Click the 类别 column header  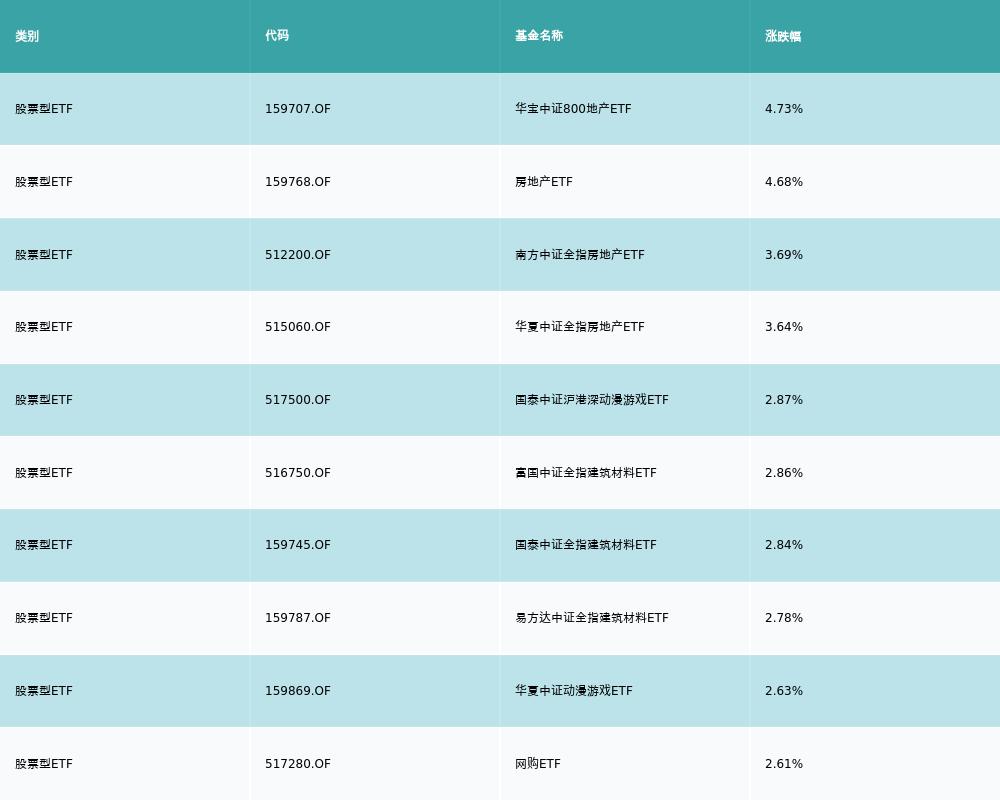(x=27, y=36)
